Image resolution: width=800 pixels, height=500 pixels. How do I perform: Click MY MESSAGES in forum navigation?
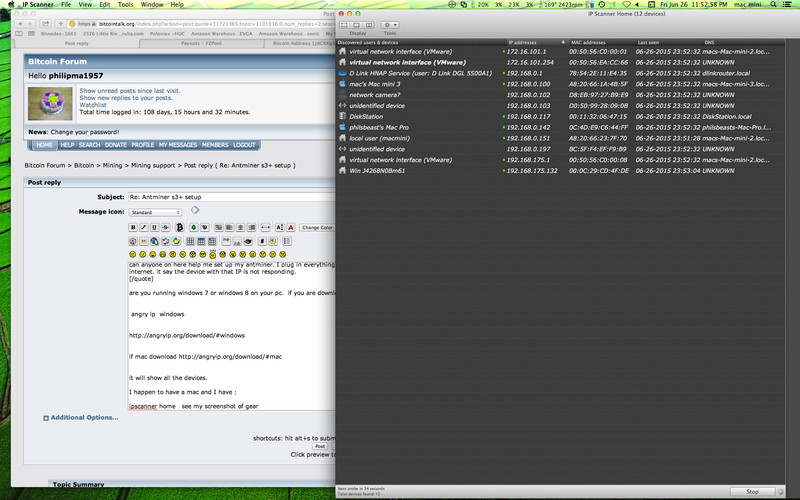[178, 145]
